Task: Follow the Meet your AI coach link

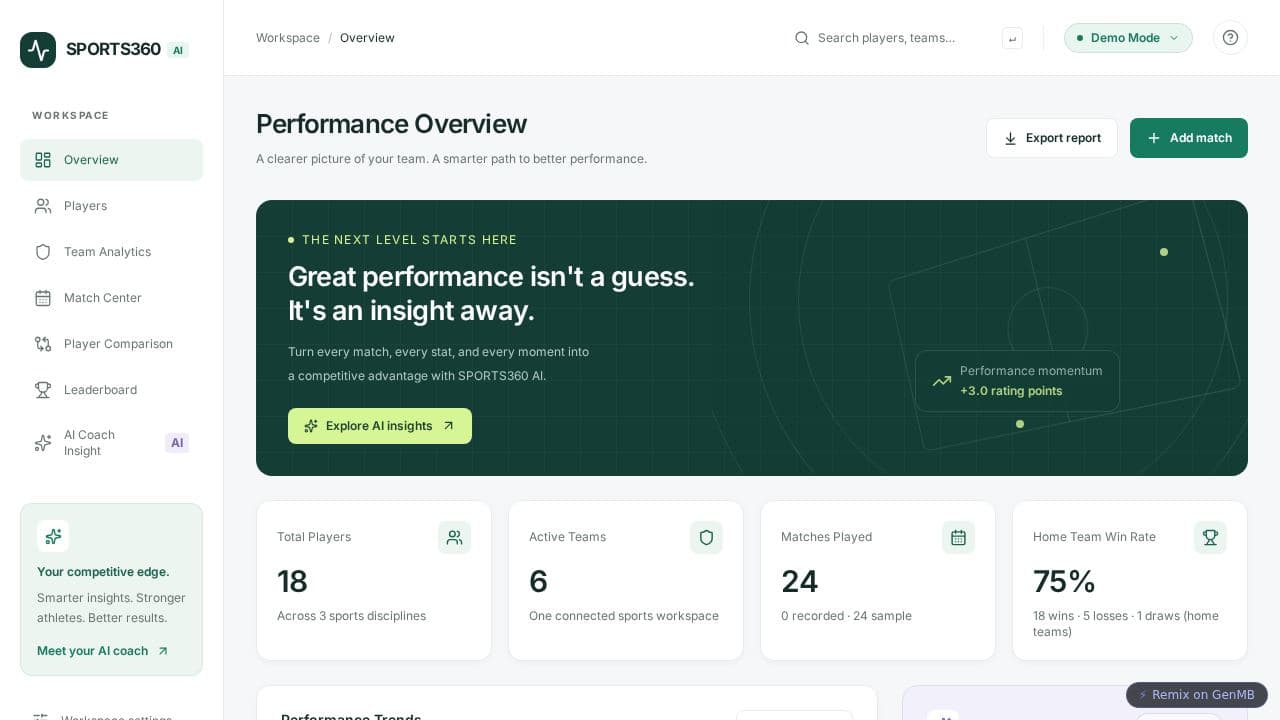Action: tap(103, 651)
